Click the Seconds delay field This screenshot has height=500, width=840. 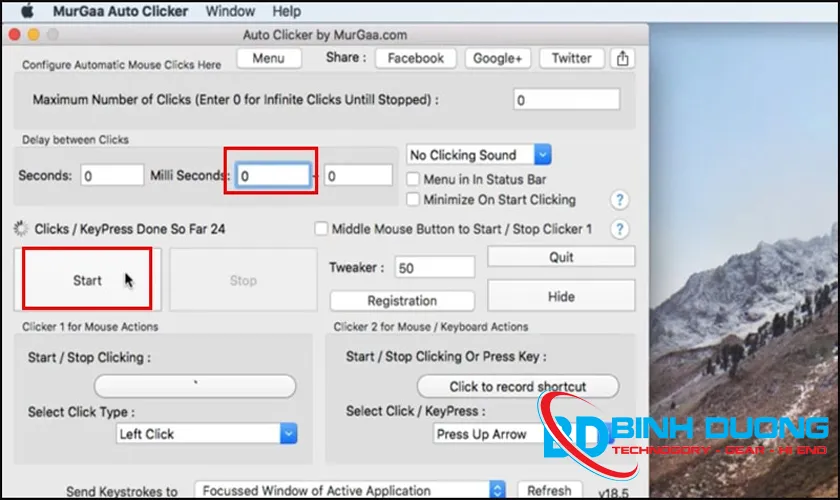pos(112,175)
